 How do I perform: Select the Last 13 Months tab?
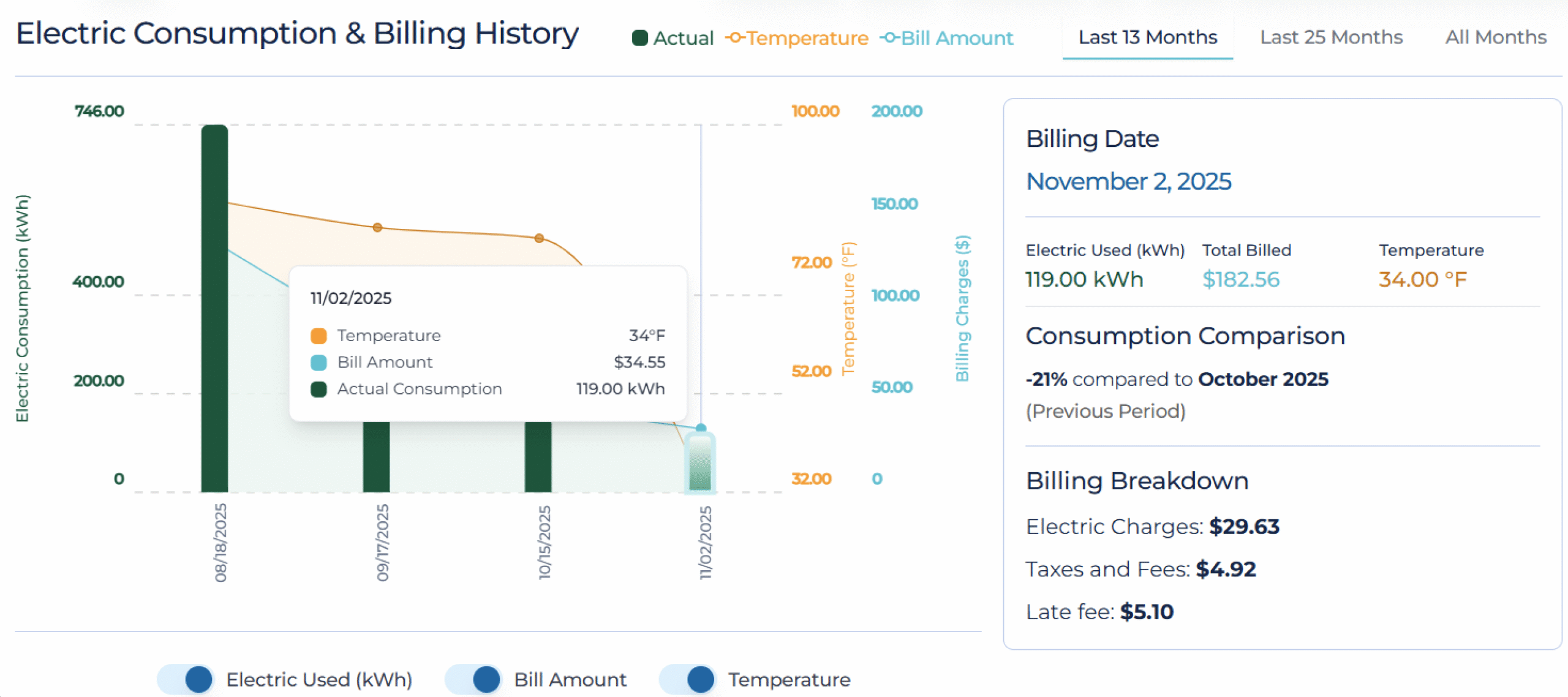coord(1147,37)
